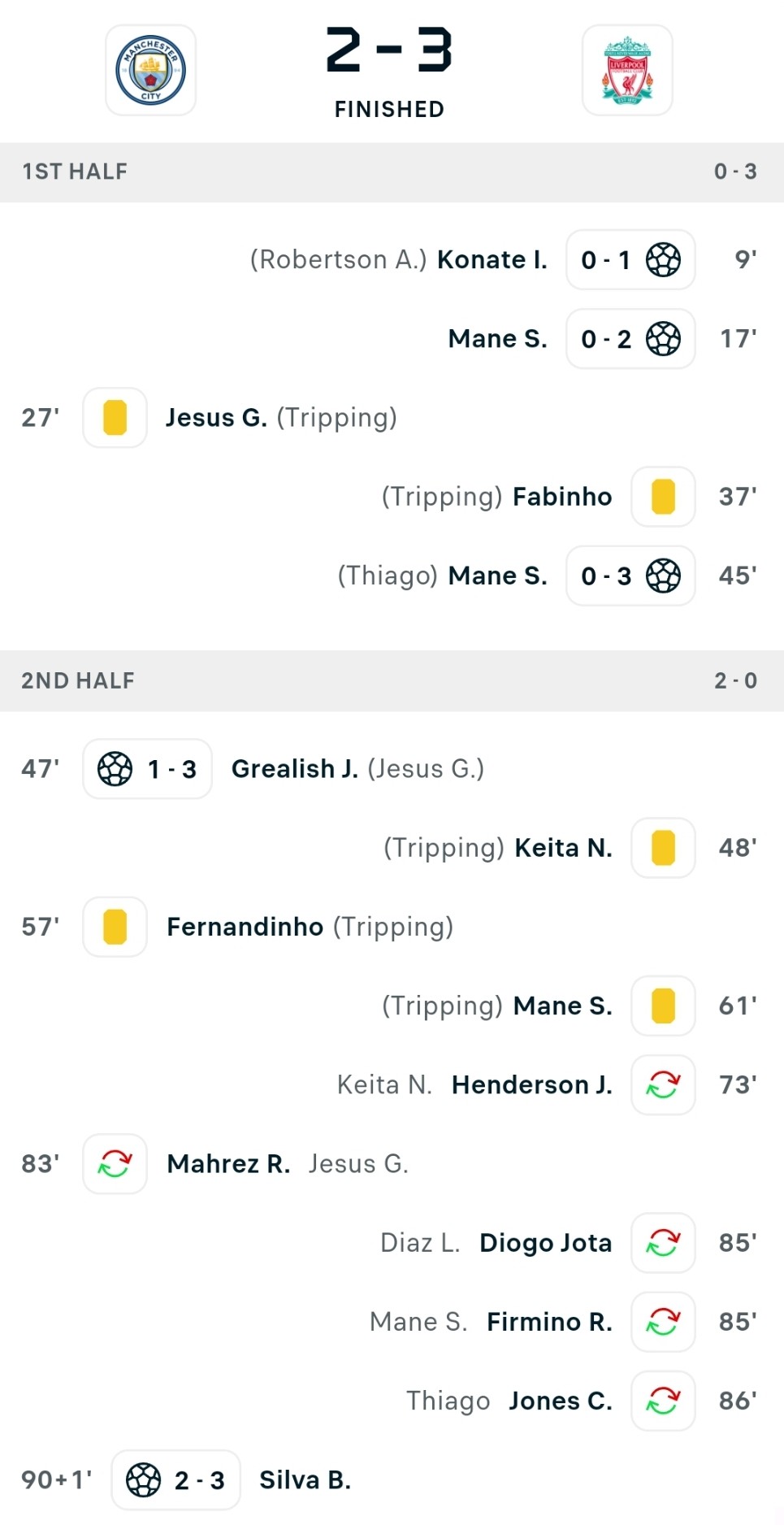
Task: Tap Keita N.'s yellow card icon
Action: [663, 848]
